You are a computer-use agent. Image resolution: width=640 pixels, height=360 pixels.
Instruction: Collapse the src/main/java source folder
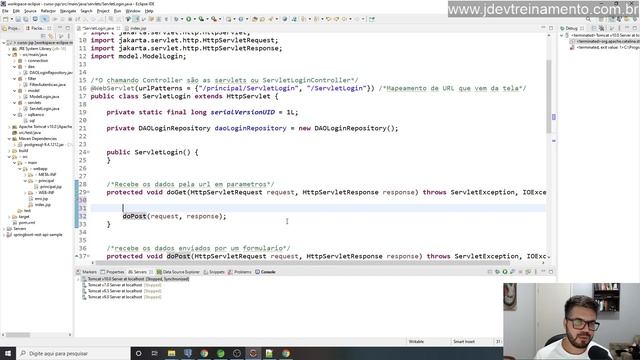point(9,55)
